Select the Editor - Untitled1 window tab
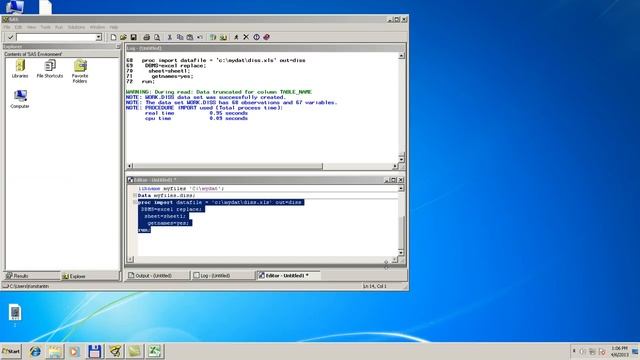The height and width of the screenshot is (360, 640). [288, 276]
